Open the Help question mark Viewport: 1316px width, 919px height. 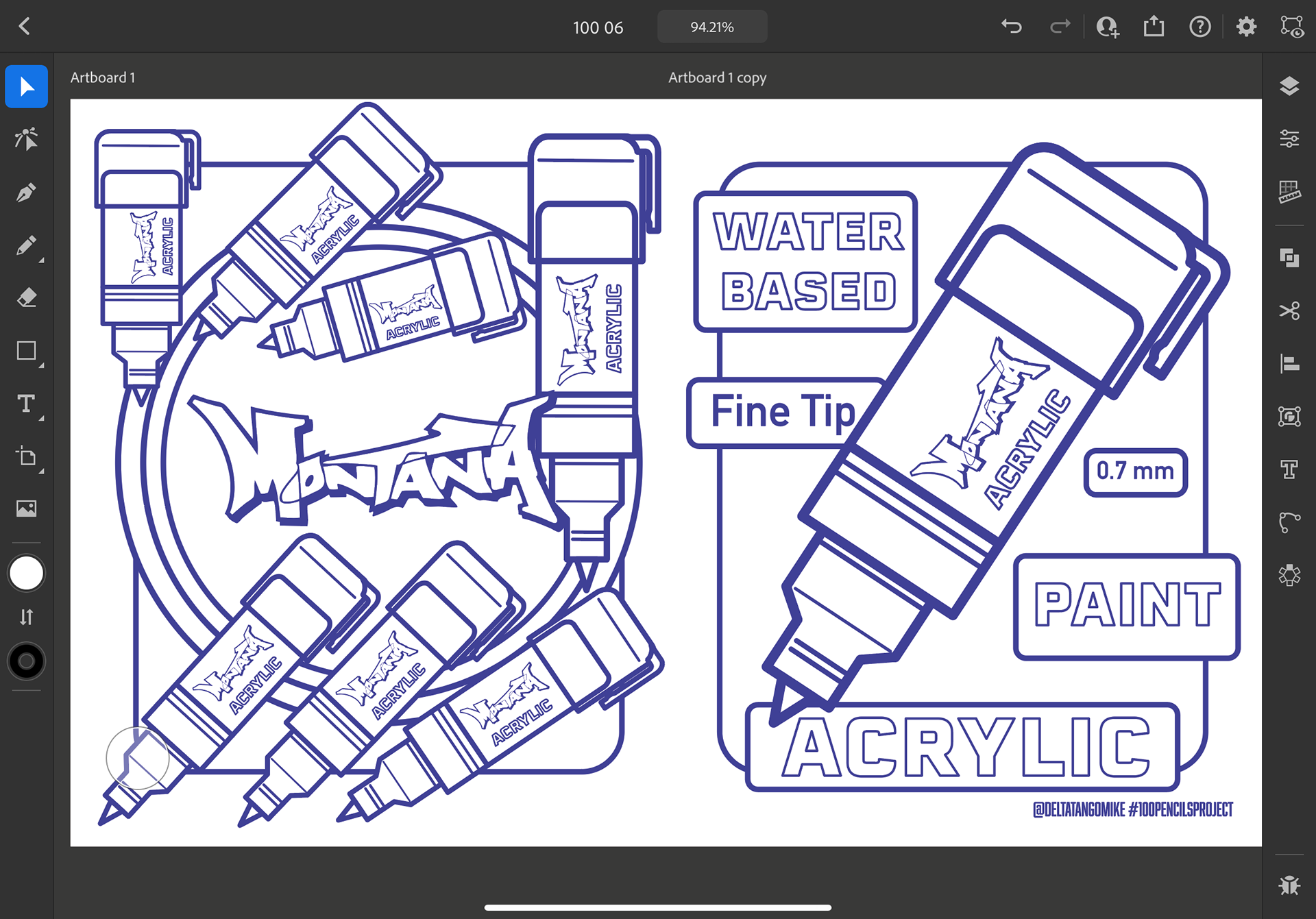[x=1200, y=27]
